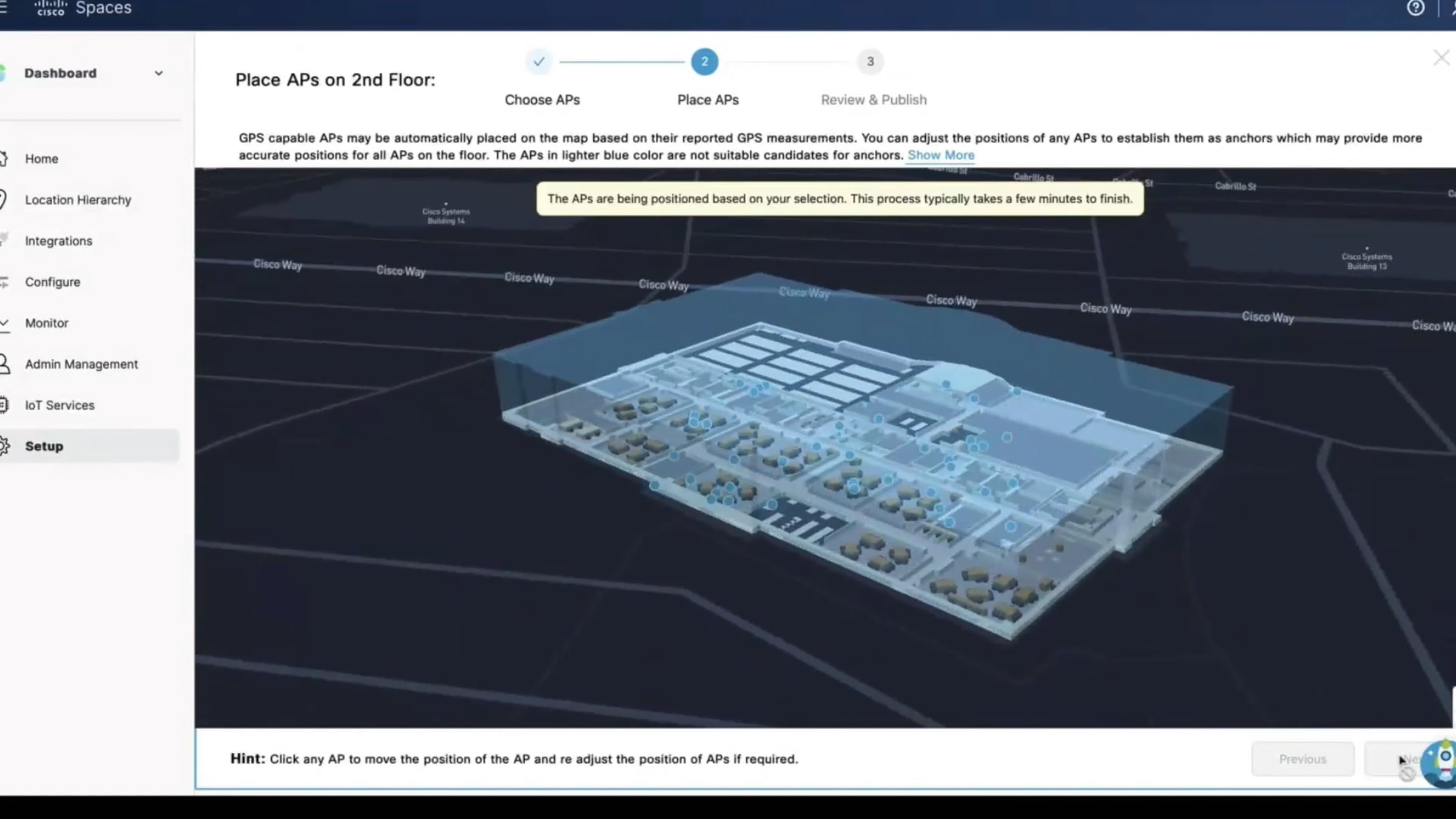Viewport: 1456px width, 819px height.
Task: Click the Setup gear icon
Action: click(x=4, y=446)
